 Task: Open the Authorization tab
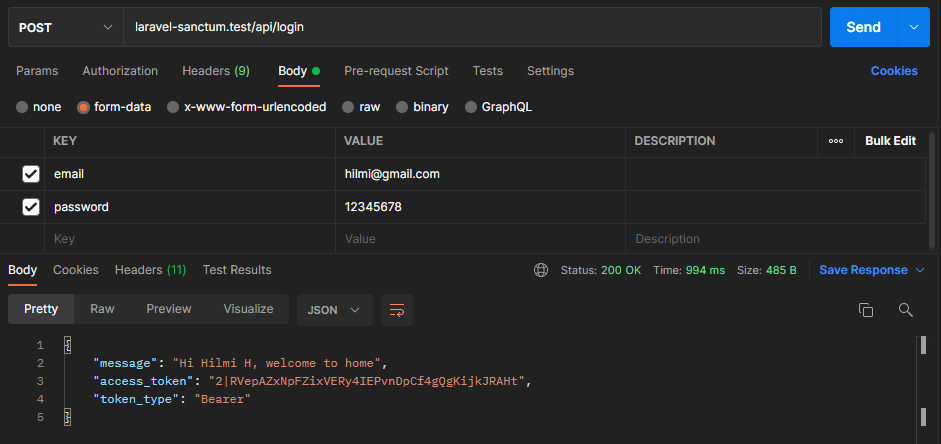120,71
